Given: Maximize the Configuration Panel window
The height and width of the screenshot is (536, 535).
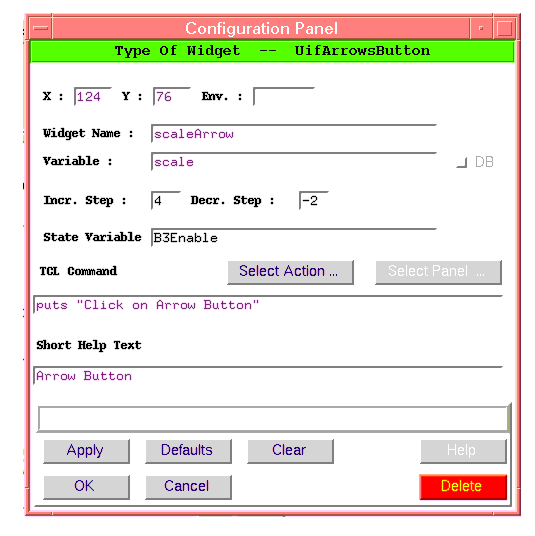Looking at the screenshot, I should click(505, 28).
